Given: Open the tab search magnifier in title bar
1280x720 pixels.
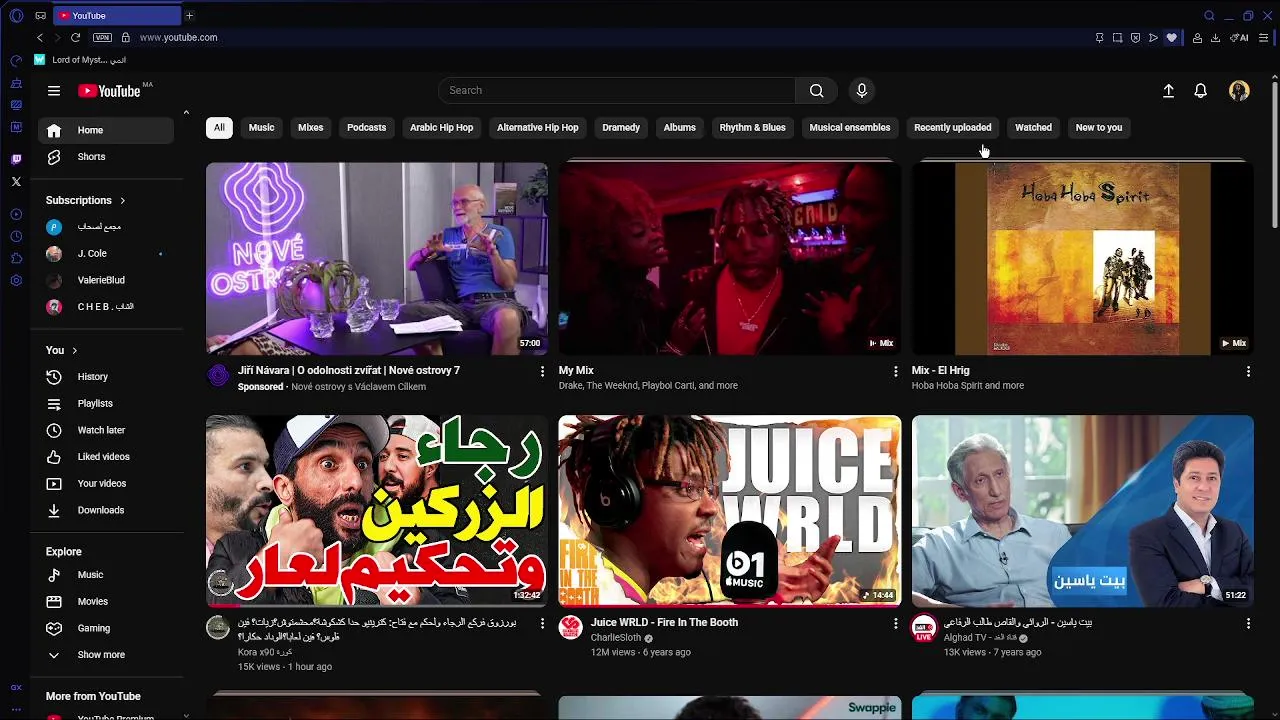Looking at the screenshot, I should coord(1209,15).
